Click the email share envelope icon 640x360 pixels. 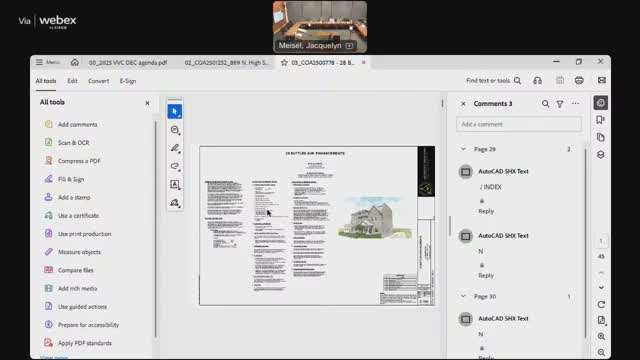[602, 80]
